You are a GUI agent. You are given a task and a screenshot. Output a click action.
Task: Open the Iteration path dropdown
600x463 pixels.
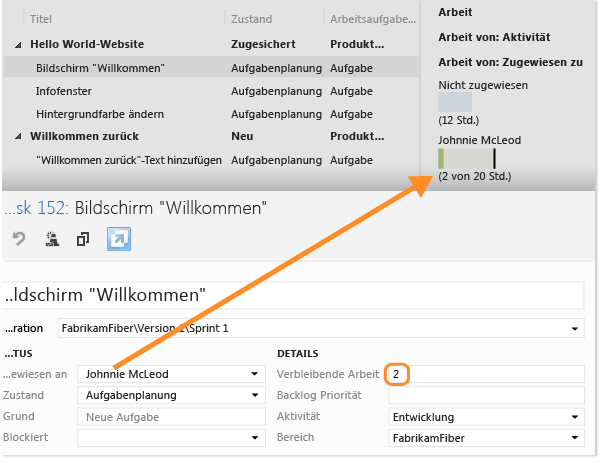[x=576, y=329]
